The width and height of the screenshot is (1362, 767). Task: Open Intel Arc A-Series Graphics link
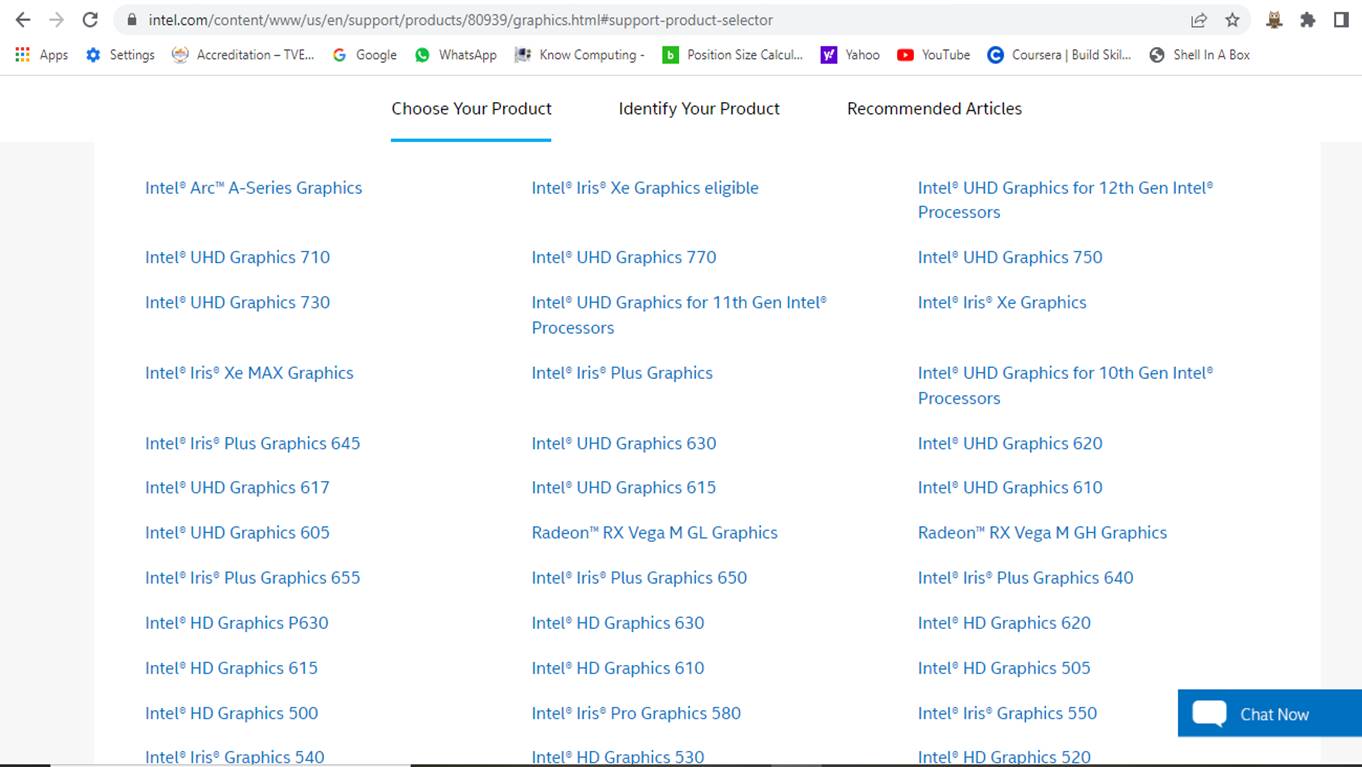(253, 188)
